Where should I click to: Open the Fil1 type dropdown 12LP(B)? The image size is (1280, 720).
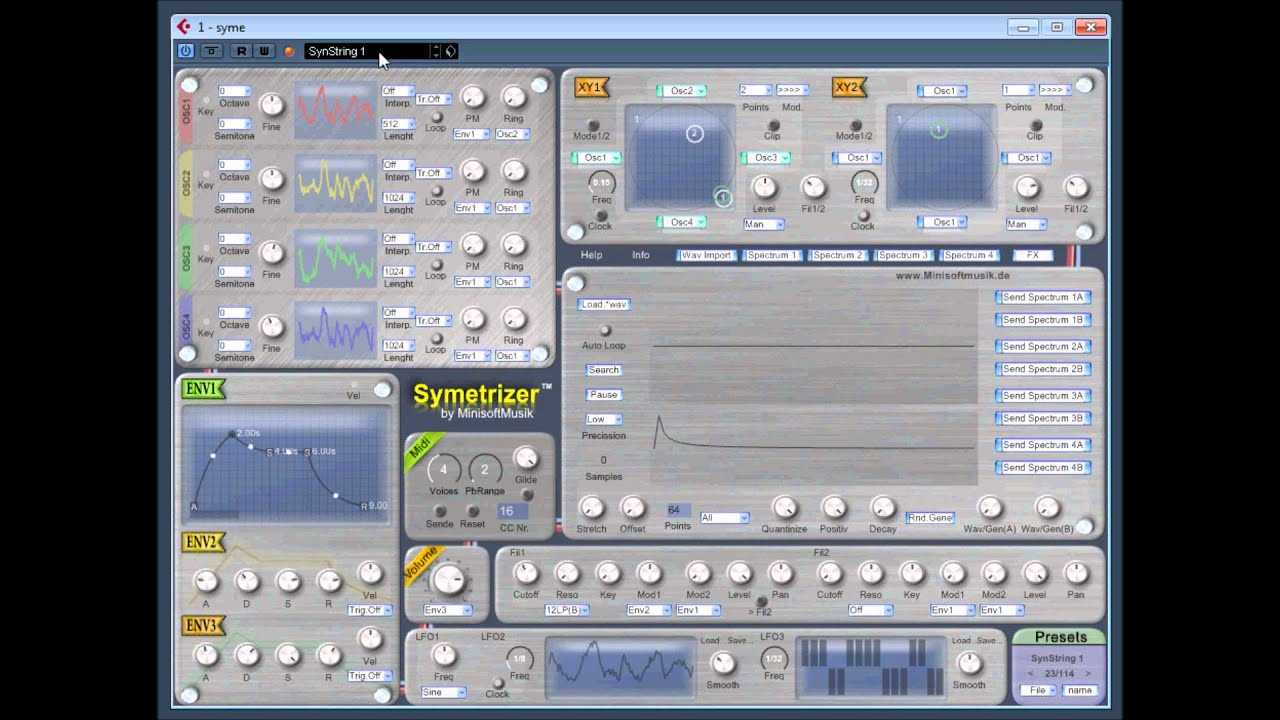(567, 610)
